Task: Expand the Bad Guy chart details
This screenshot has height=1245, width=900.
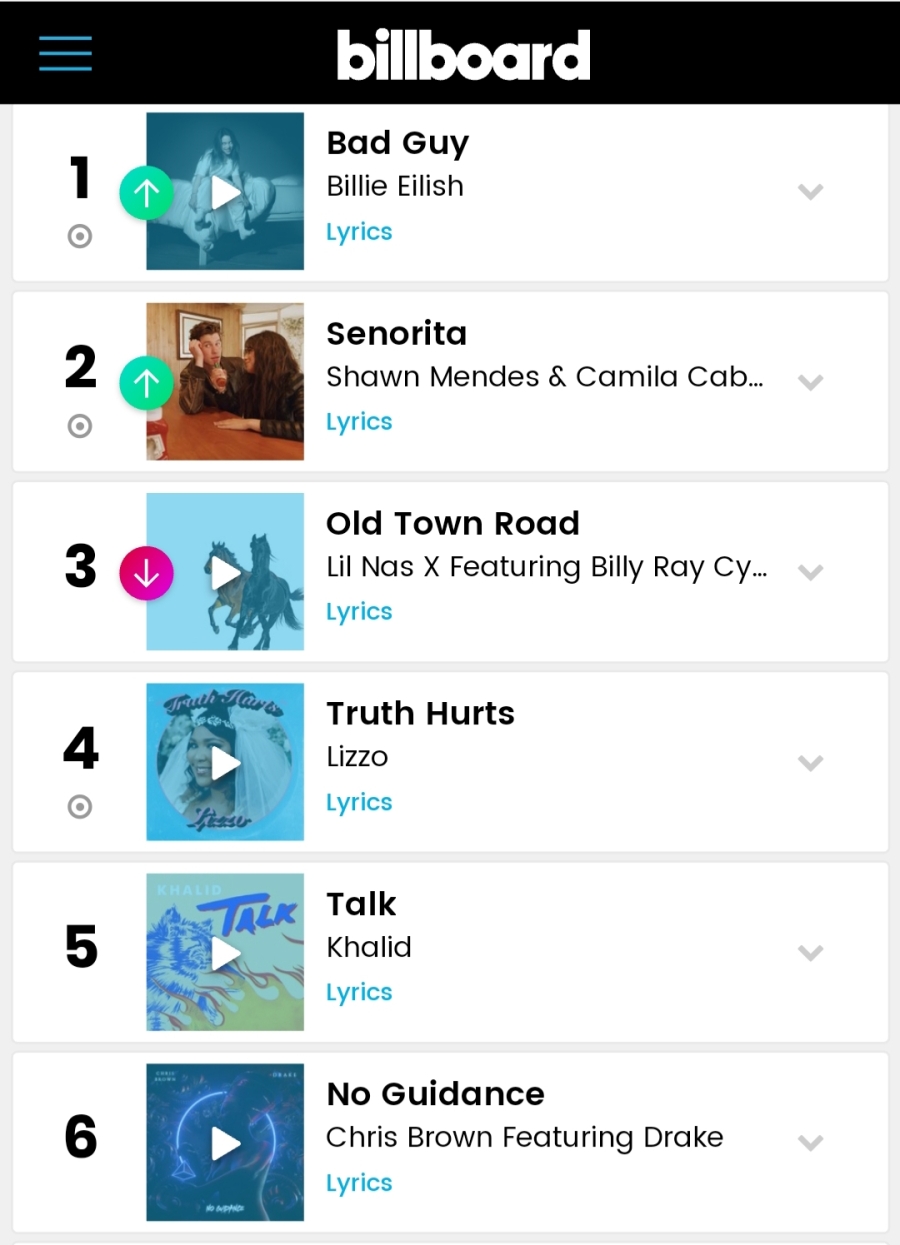Action: coord(810,192)
